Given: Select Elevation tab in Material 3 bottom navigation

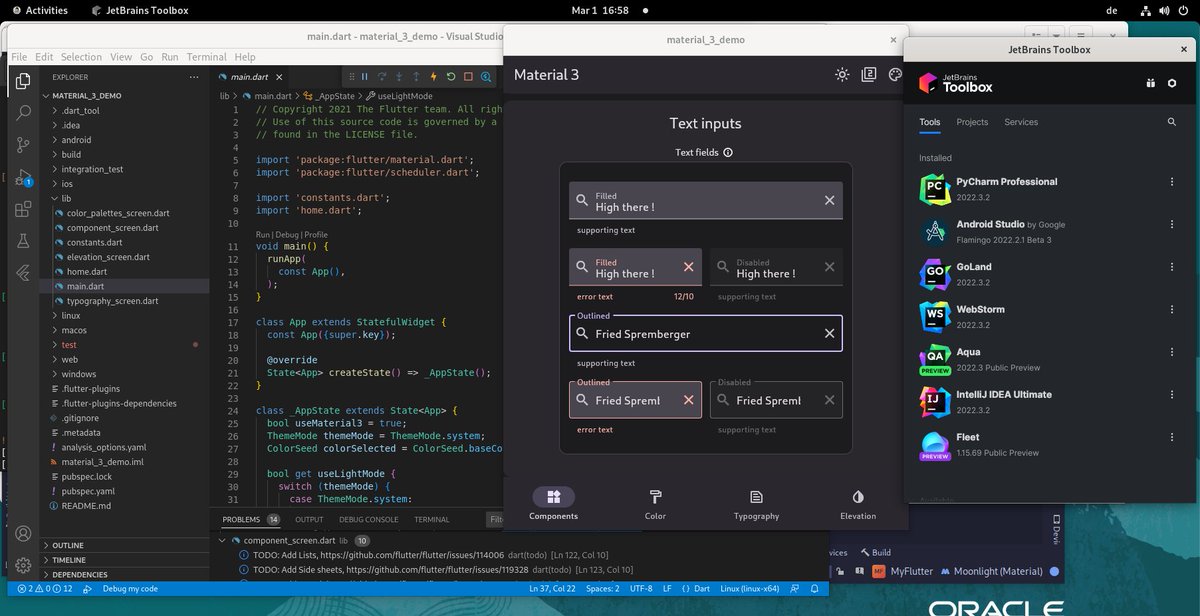Looking at the screenshot, I should [x=858, y=504].
